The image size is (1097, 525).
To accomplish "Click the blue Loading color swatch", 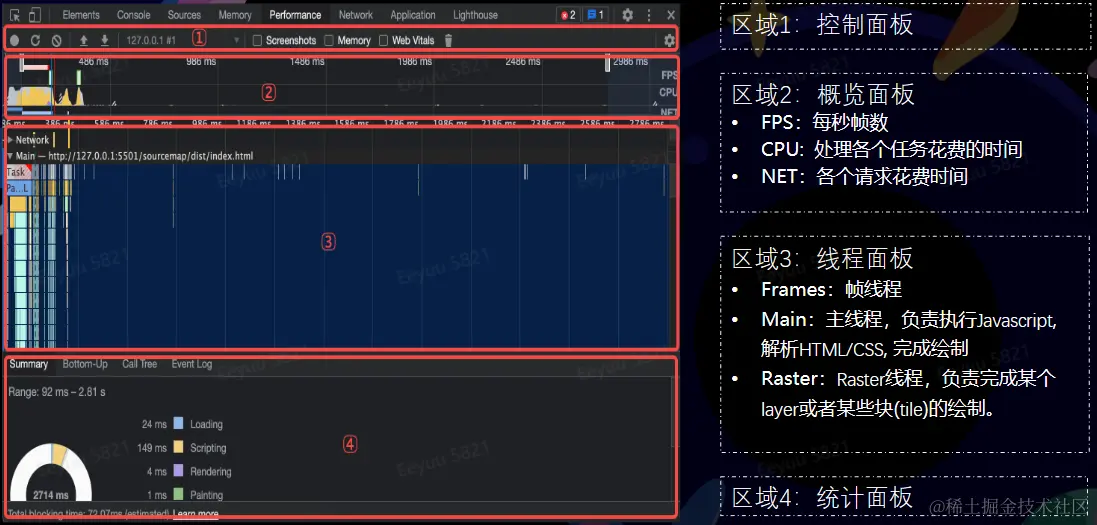I will click(178, 424).
